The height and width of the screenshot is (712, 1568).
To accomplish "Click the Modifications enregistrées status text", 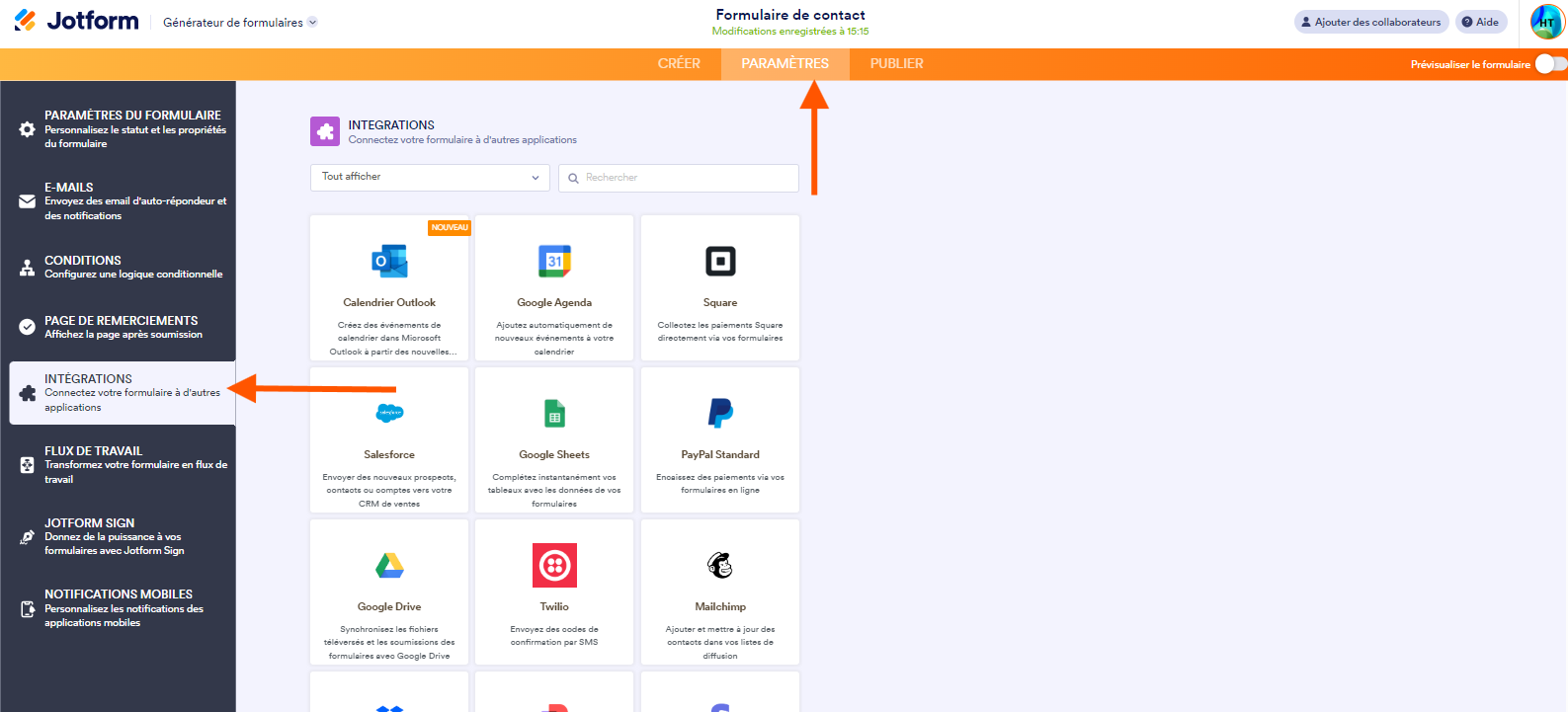I will point(790,32).
